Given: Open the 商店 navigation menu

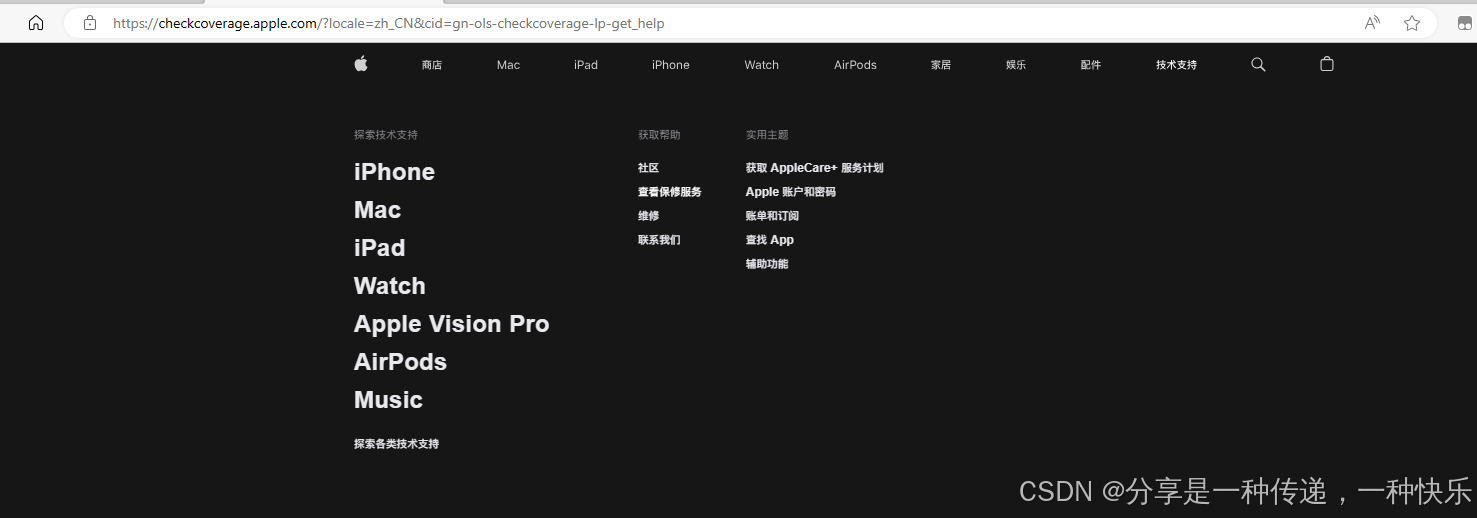Looking at the screenshot, I should [432, 65].
